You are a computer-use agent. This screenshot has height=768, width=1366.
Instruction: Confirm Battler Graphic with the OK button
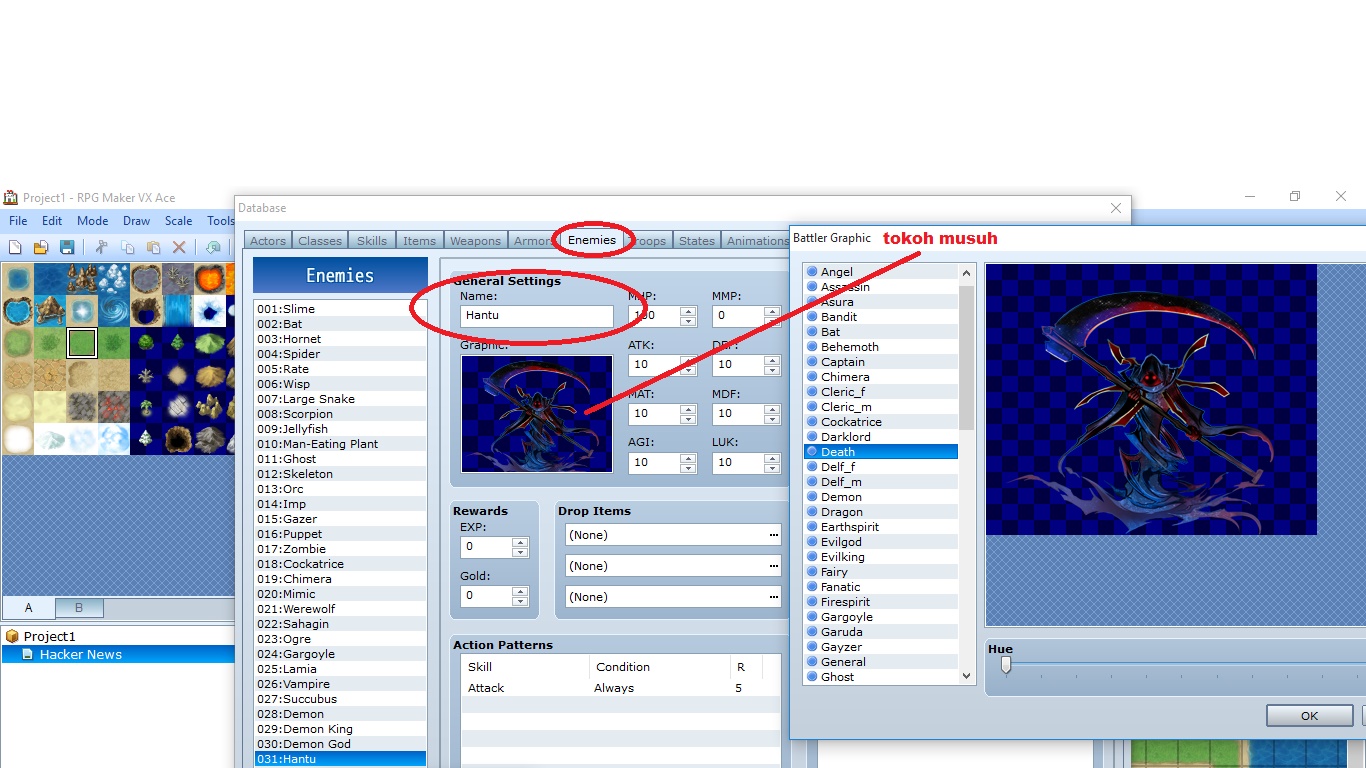pyautogui.click(x=1309, y=716)
